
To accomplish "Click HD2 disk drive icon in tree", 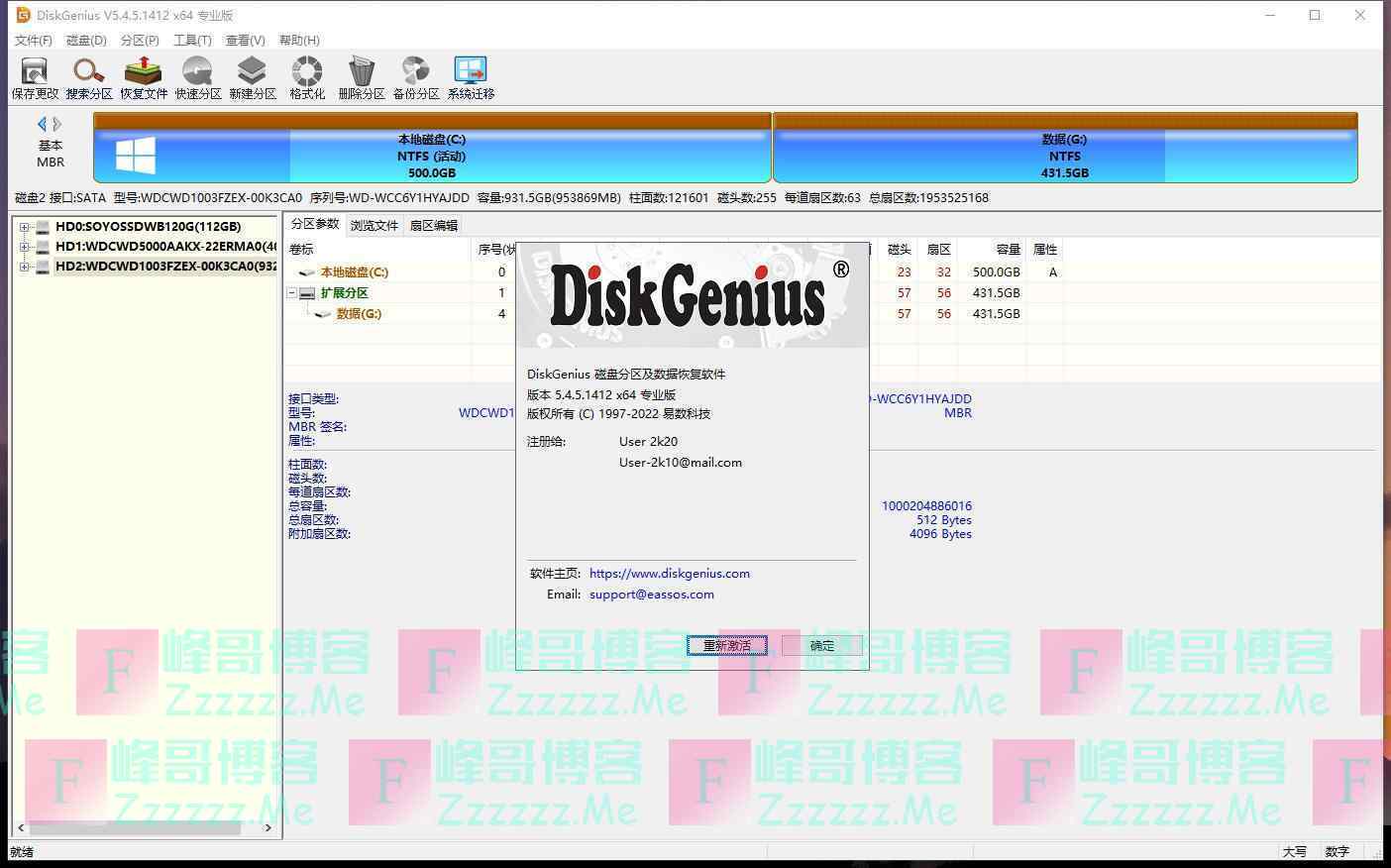I will coord(43,267).
